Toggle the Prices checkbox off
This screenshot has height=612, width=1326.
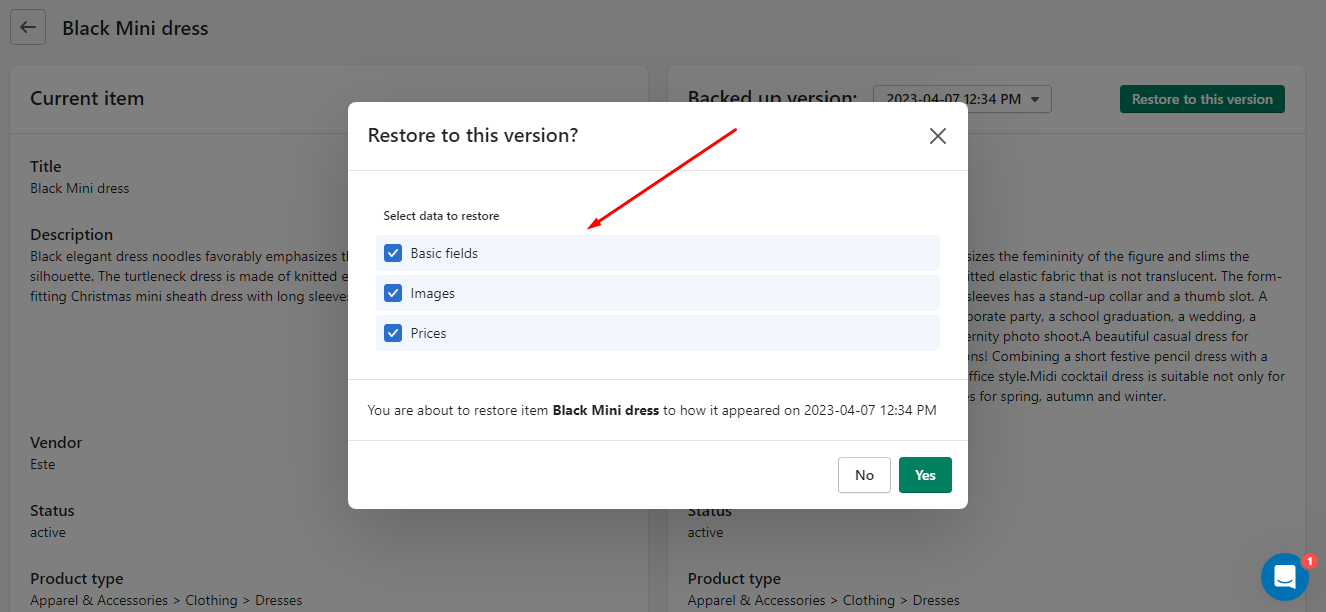[x=393, y=333]
